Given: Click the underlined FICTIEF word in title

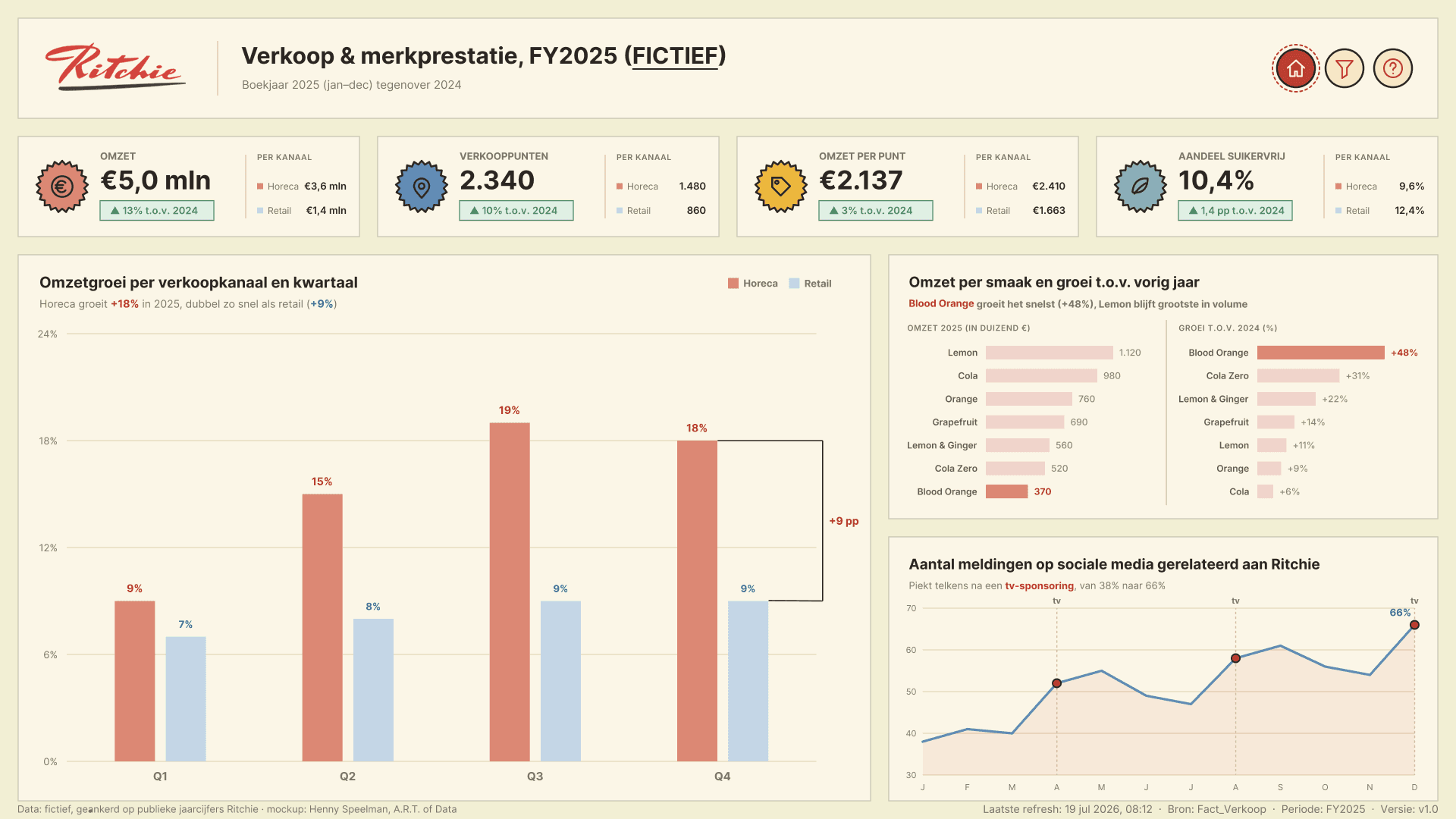Looking at the screenshot, I should 675,56.
